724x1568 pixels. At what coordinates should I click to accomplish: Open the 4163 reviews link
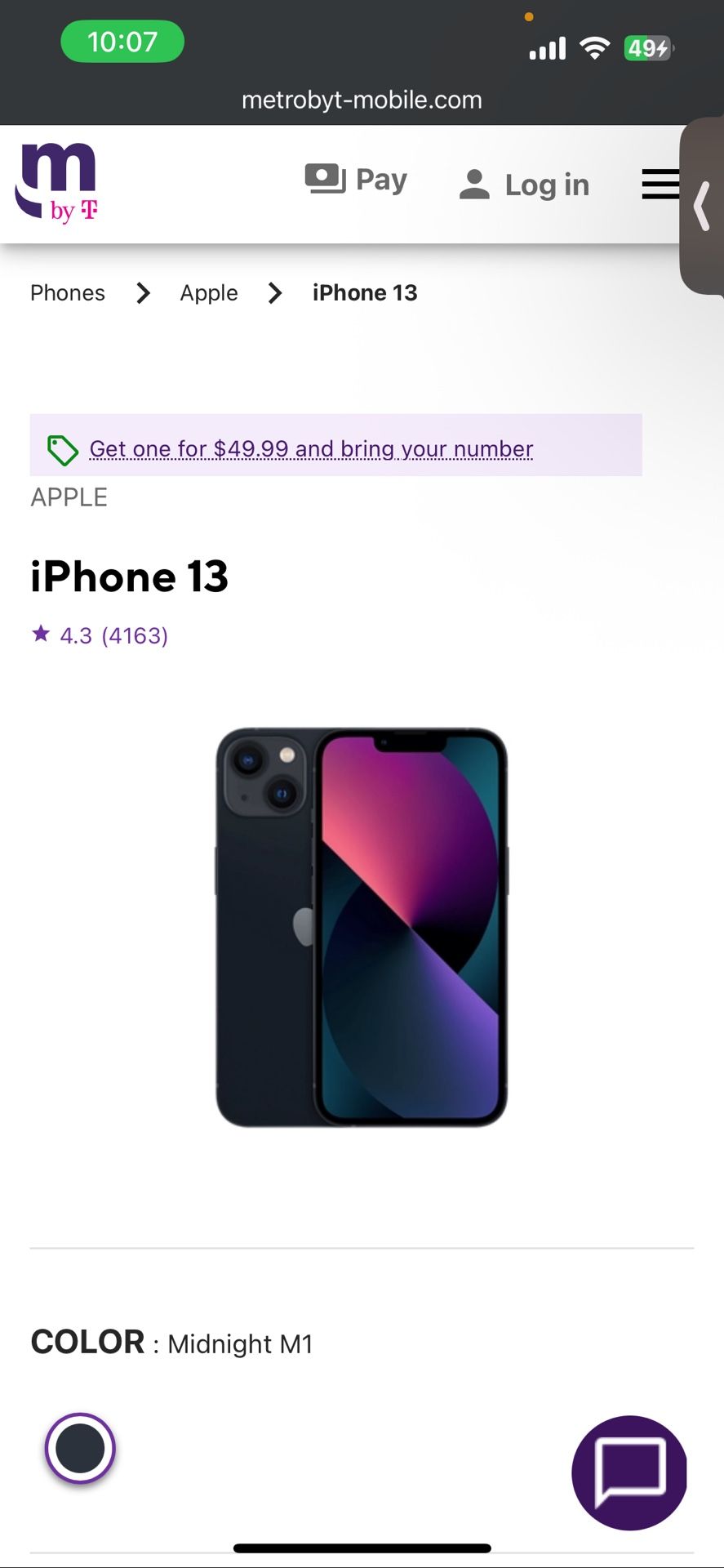[x=135, y=635]
